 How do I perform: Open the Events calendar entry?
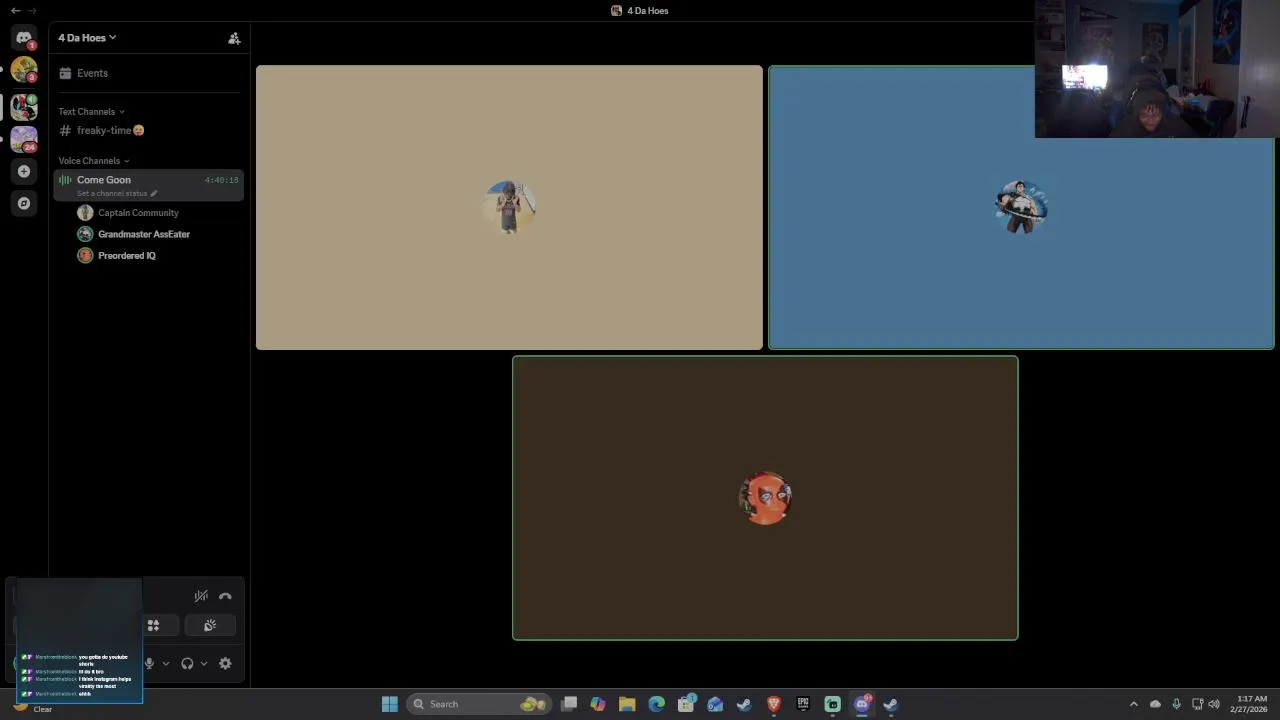pyautogui.click(x=148, y=73)
